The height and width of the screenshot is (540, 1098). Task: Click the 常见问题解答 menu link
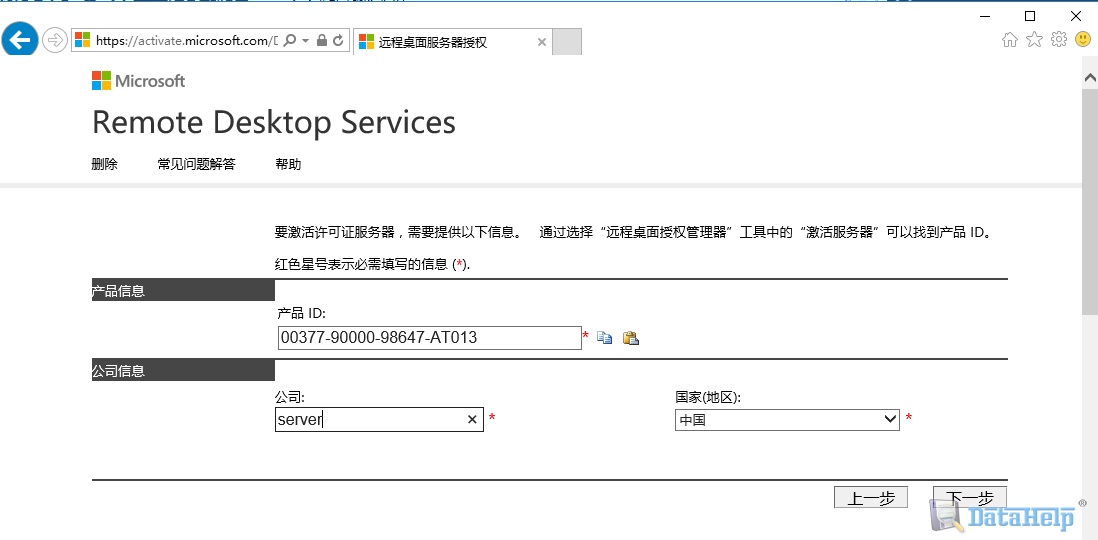(197, 165)
